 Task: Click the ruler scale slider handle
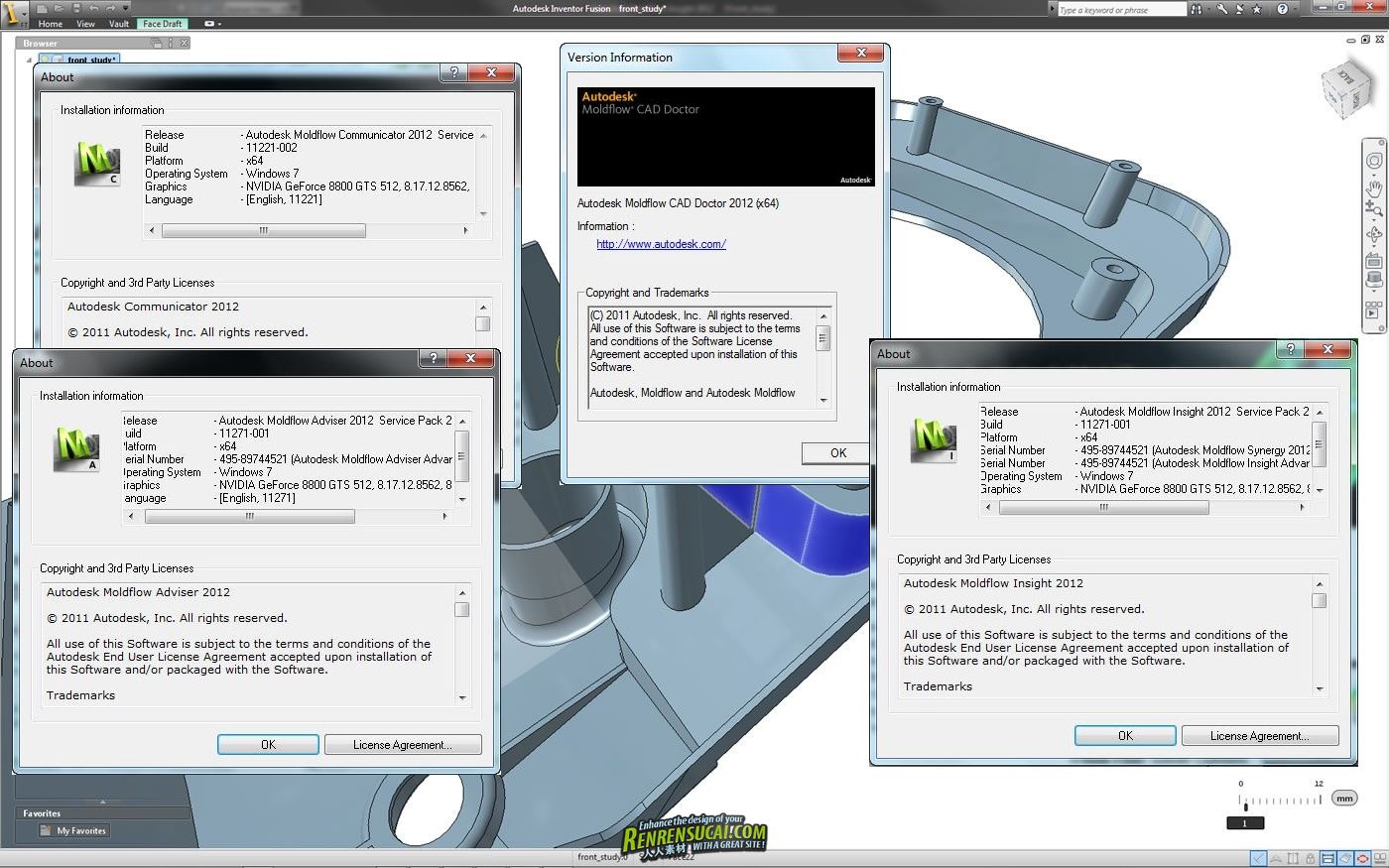(x=1246, y=807)
